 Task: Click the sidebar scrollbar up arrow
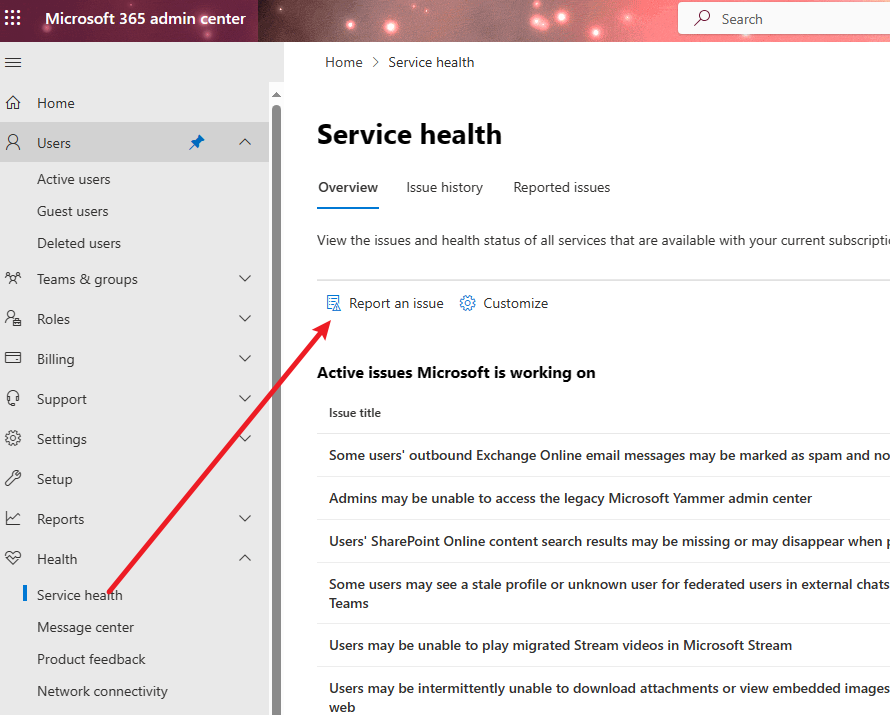pos(276,95)
